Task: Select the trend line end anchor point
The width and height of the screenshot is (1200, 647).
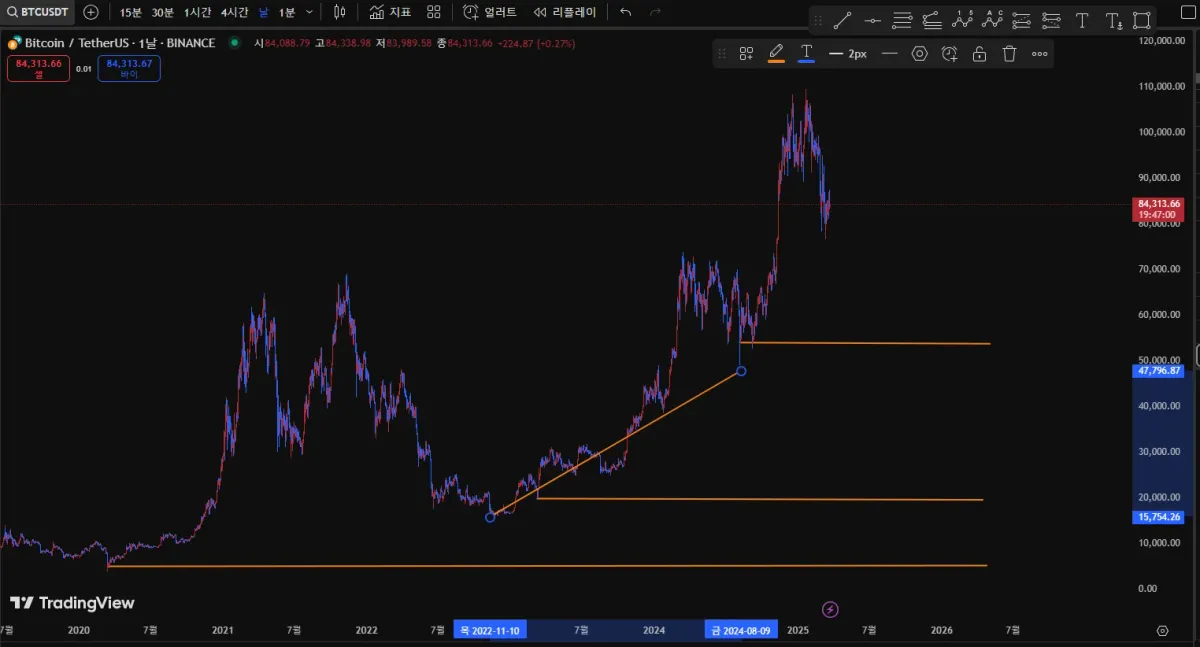Action: (x=741, y=371)
